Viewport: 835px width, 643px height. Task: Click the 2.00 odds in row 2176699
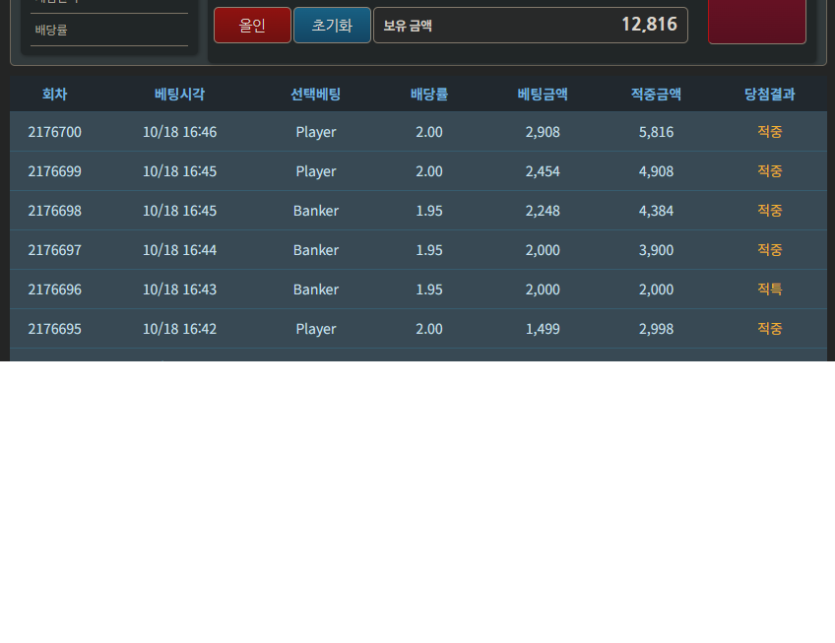(x=429, y=171)
